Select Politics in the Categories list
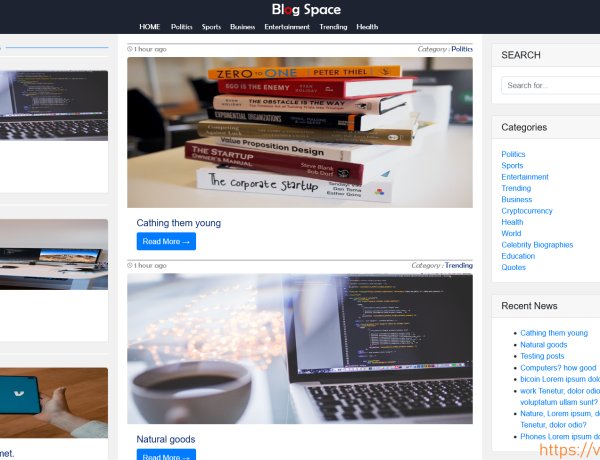 [x=513, y=154]
